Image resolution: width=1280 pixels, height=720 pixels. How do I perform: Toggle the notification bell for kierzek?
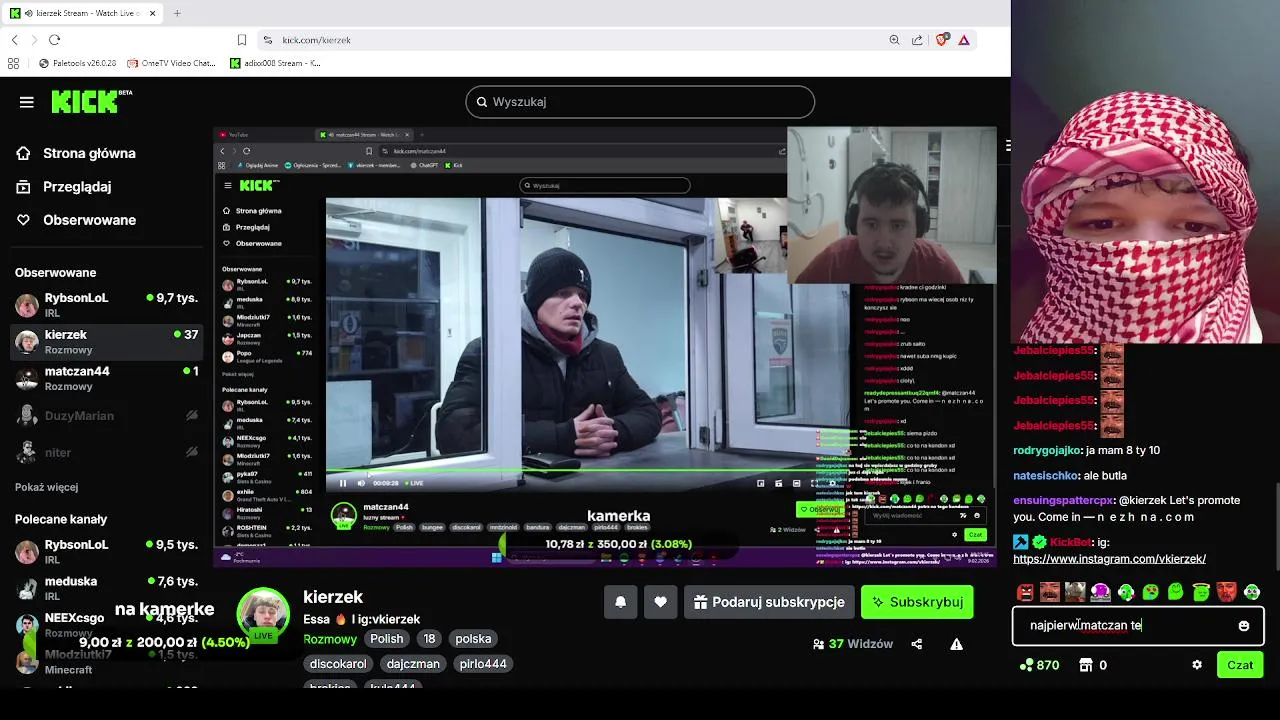coord(620,602)
